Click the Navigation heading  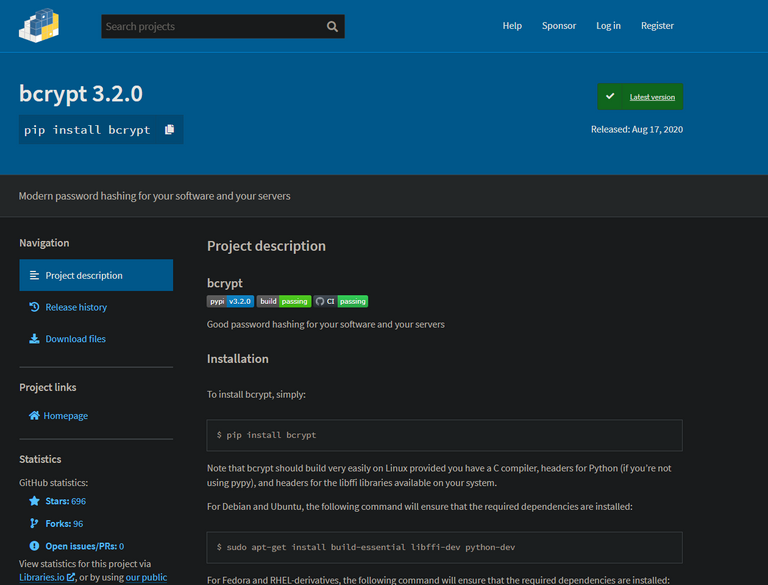(44, 243)
